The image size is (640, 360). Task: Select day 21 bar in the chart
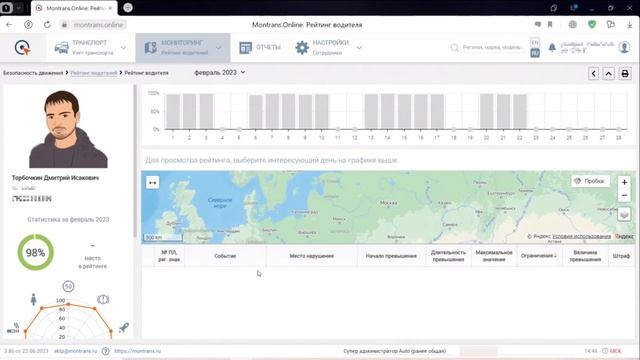(503, 111)
